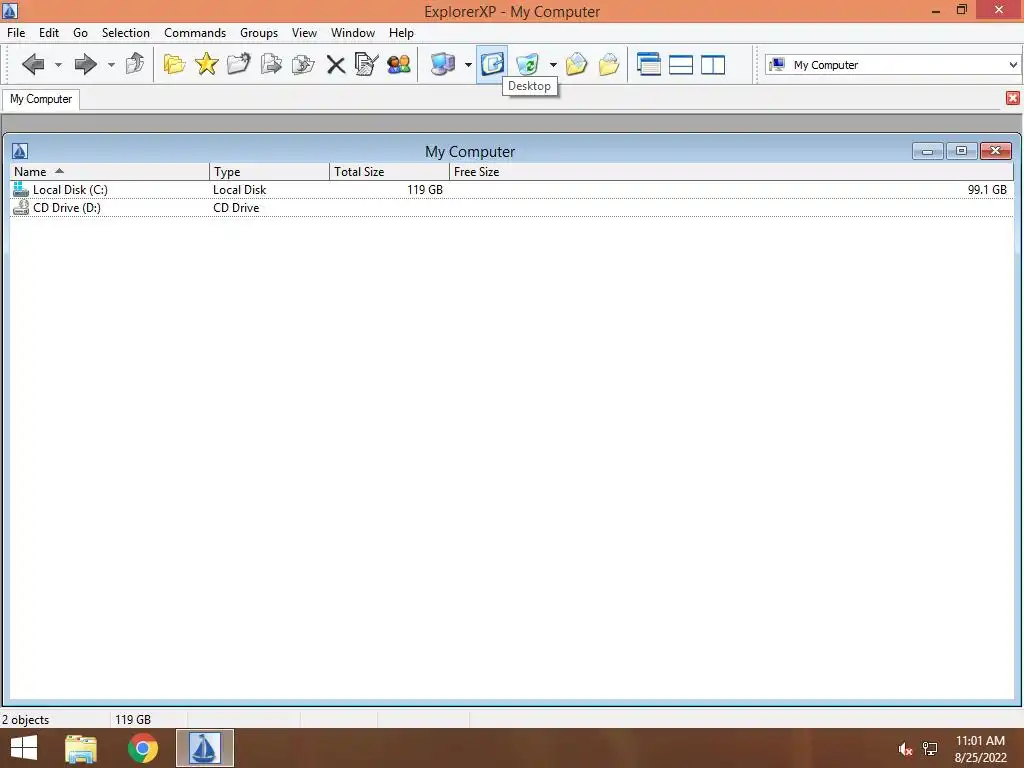Open the Recycle Bin toolbar icon
This screenshot has width=1024, height=768.
tap(527, 64)
